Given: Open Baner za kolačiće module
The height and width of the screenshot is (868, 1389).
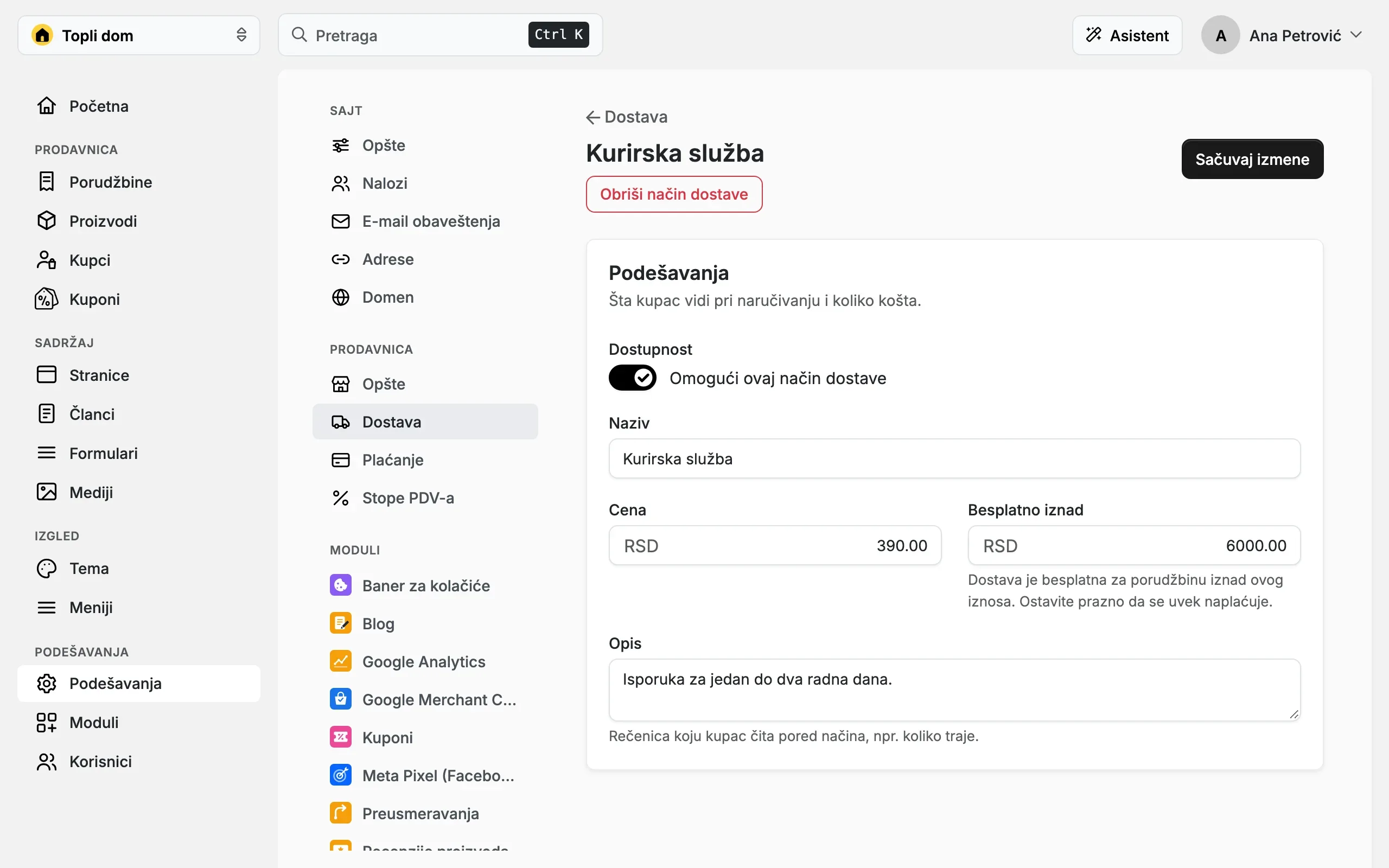Looking at the screenshot, I should point(425,585).
